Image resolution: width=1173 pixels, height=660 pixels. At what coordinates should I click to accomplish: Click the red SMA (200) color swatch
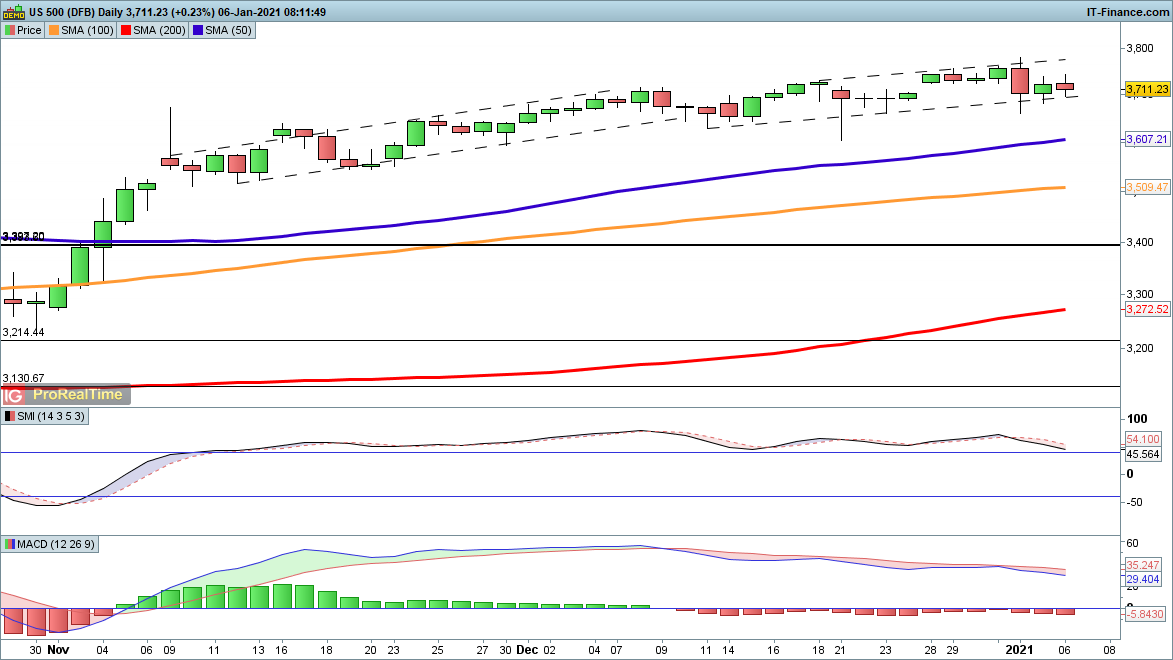[x=126, y=31]
